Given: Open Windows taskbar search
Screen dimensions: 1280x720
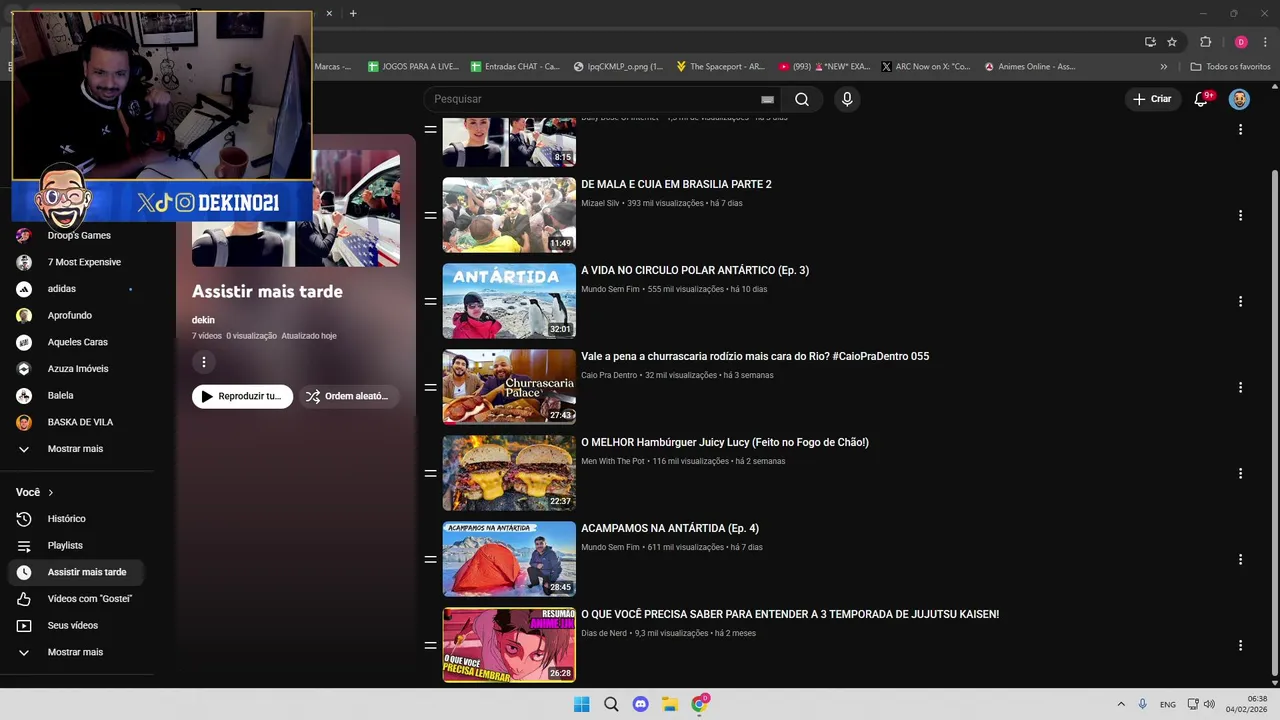Looking at the screenshot, I should pyautogui.click(x=611, y=704).
